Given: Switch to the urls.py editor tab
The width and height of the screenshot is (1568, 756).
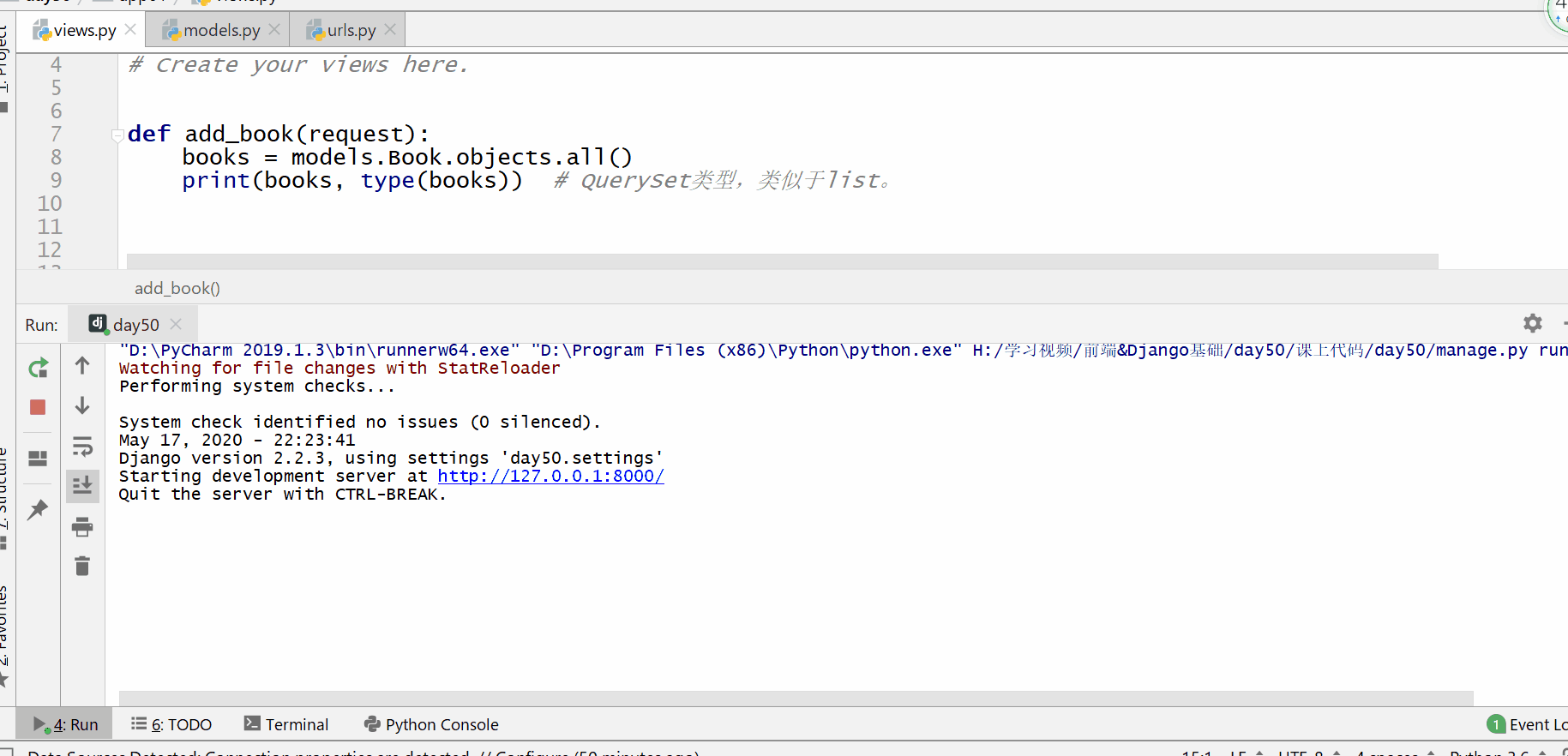Looking at the screenshot, I should 351,31.
